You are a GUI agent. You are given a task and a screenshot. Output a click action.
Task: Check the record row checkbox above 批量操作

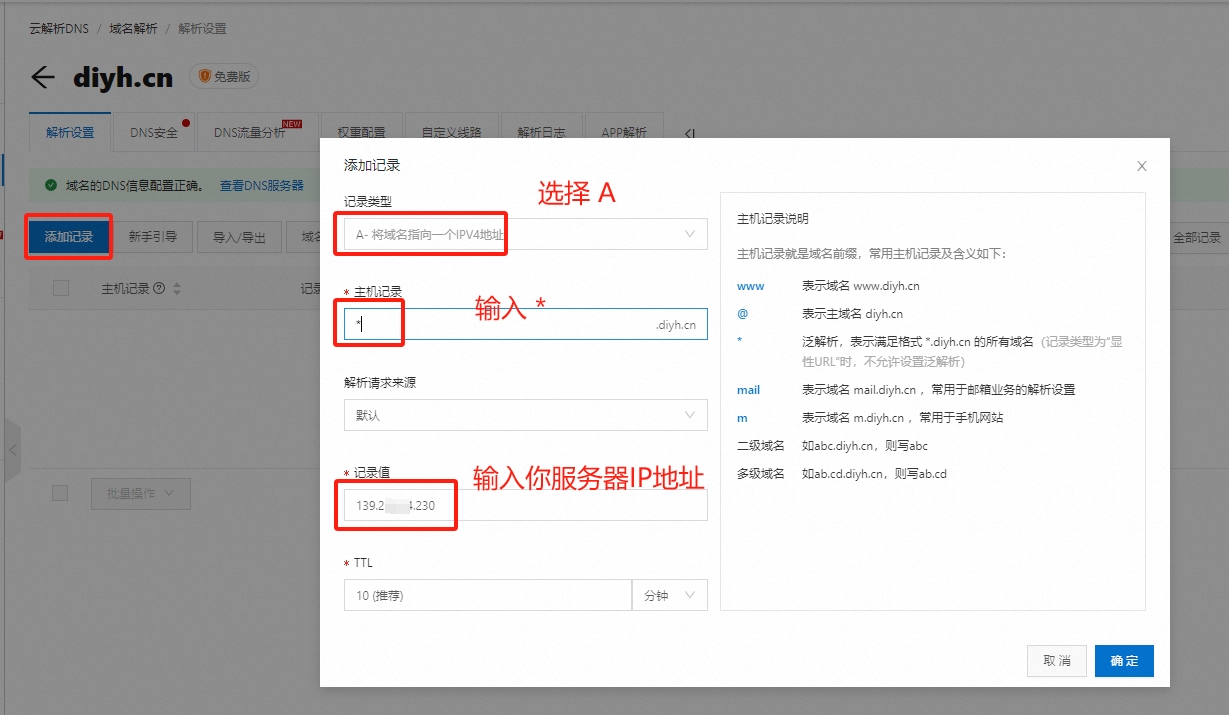(60, 493)
